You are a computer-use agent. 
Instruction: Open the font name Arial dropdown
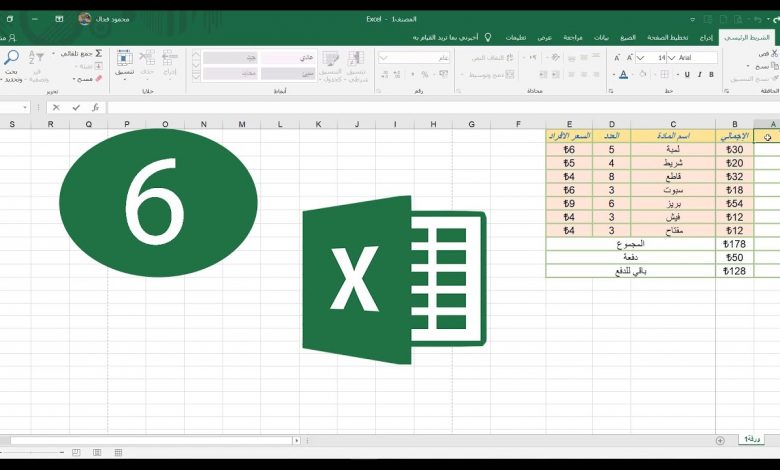point(672,58)
